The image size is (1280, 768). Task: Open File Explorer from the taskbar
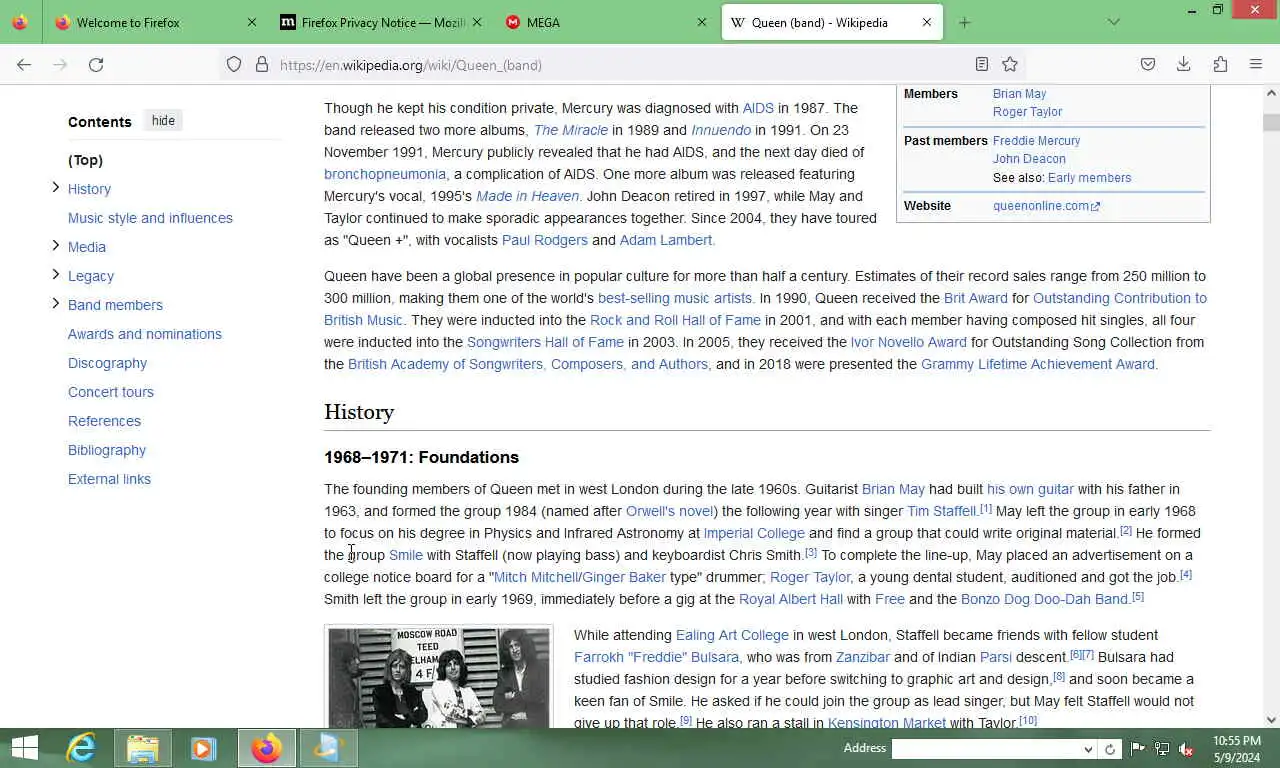click(x=143, y=748)
